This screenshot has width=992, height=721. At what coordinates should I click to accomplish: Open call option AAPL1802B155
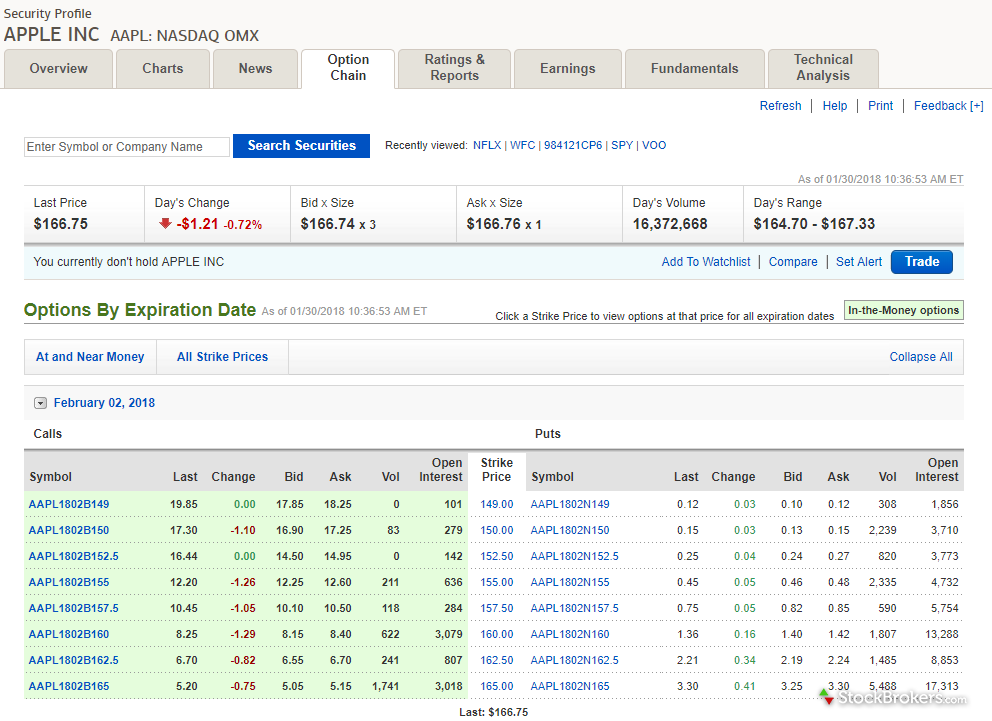click(68, 582)
